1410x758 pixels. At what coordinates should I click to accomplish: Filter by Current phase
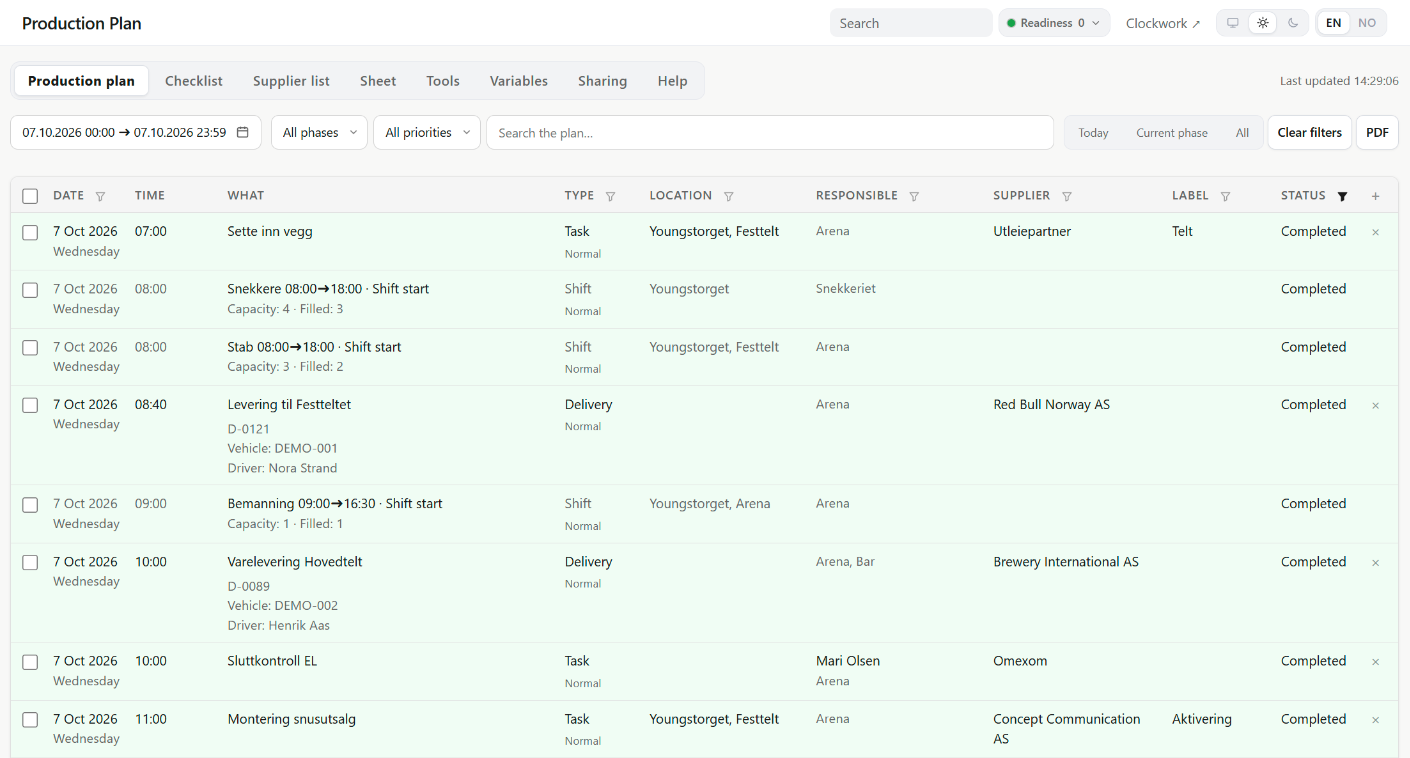point(1172,132)
